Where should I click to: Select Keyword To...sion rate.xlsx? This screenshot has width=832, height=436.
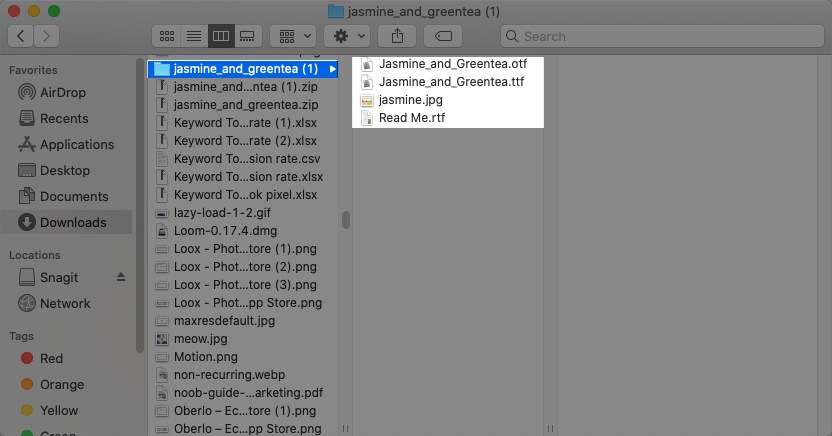[242, 177]
